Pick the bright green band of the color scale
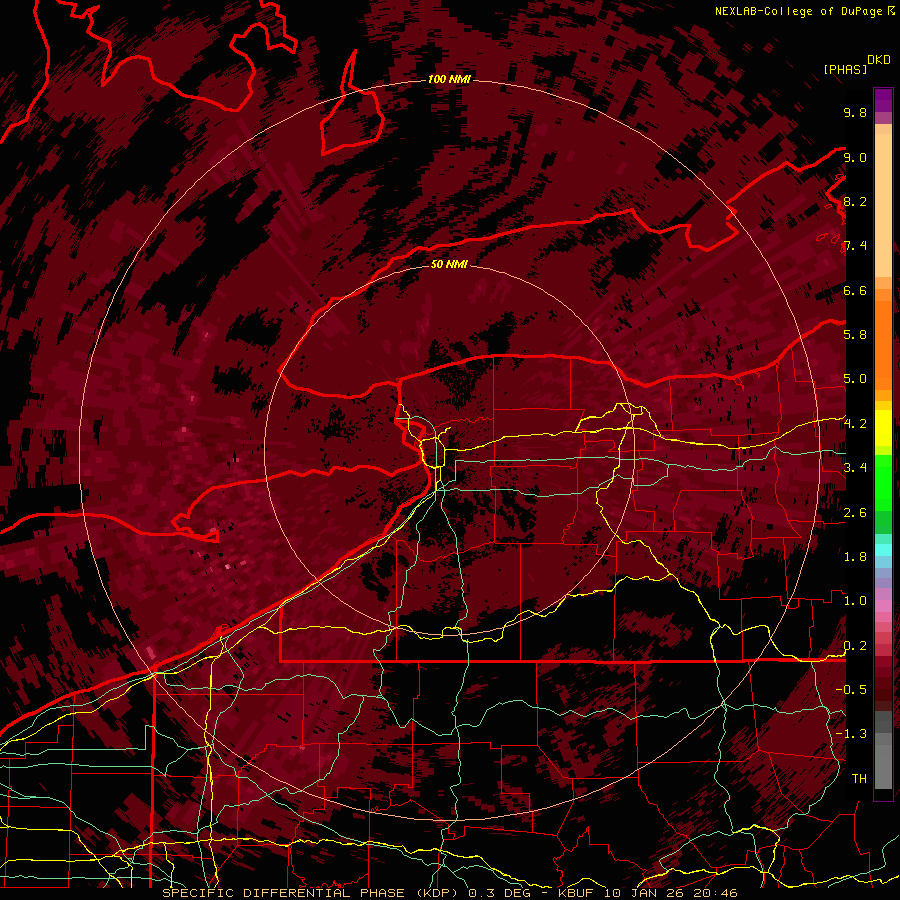The width and height of the screenshot is (900, 900). tap(883, 481)
